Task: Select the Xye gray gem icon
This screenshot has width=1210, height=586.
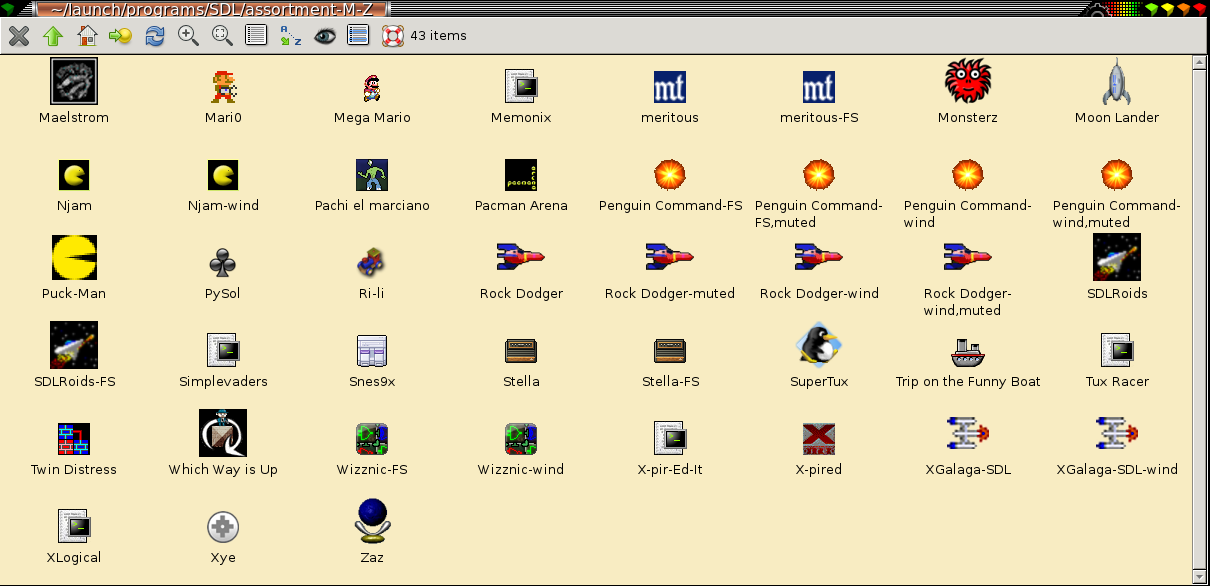Action: click(223, 527)
